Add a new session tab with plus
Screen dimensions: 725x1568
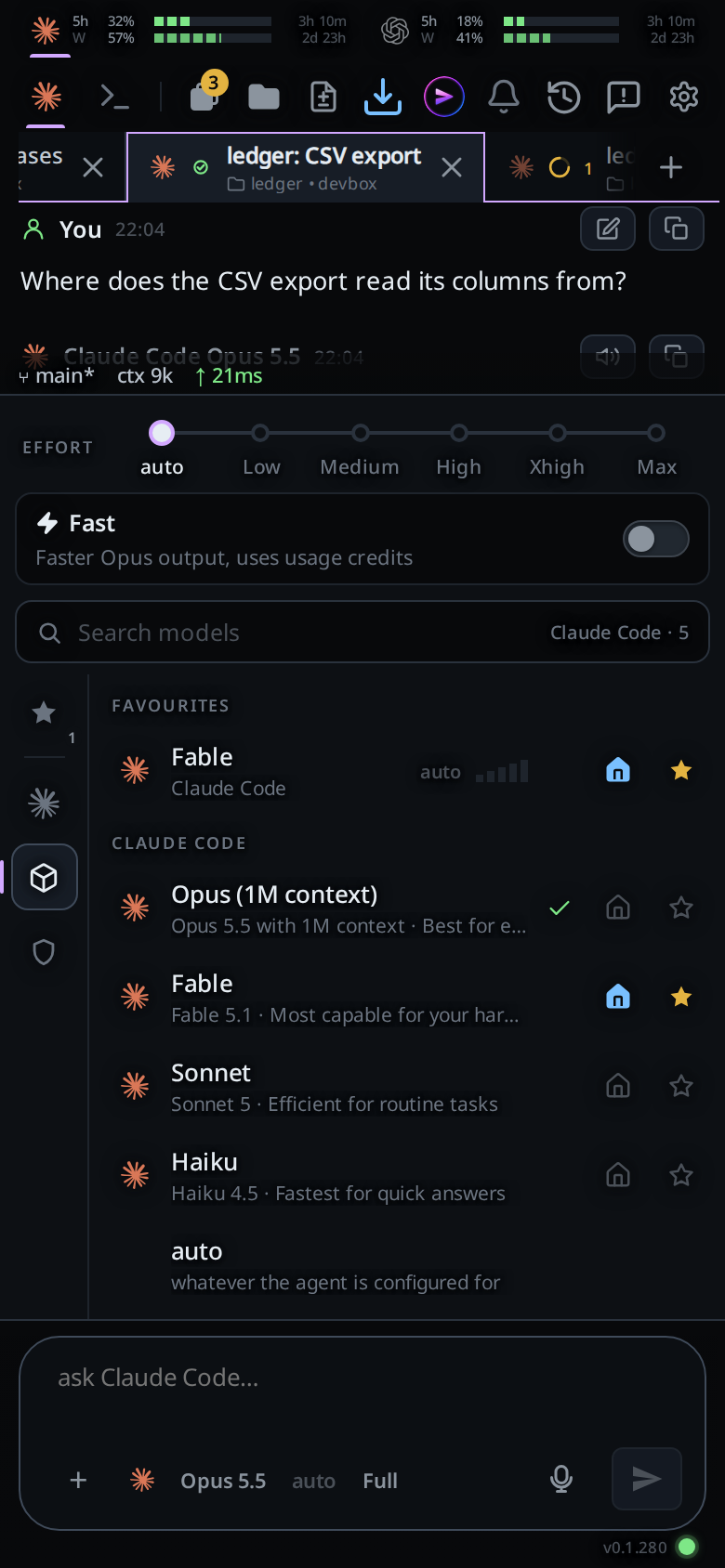(671, 167)
